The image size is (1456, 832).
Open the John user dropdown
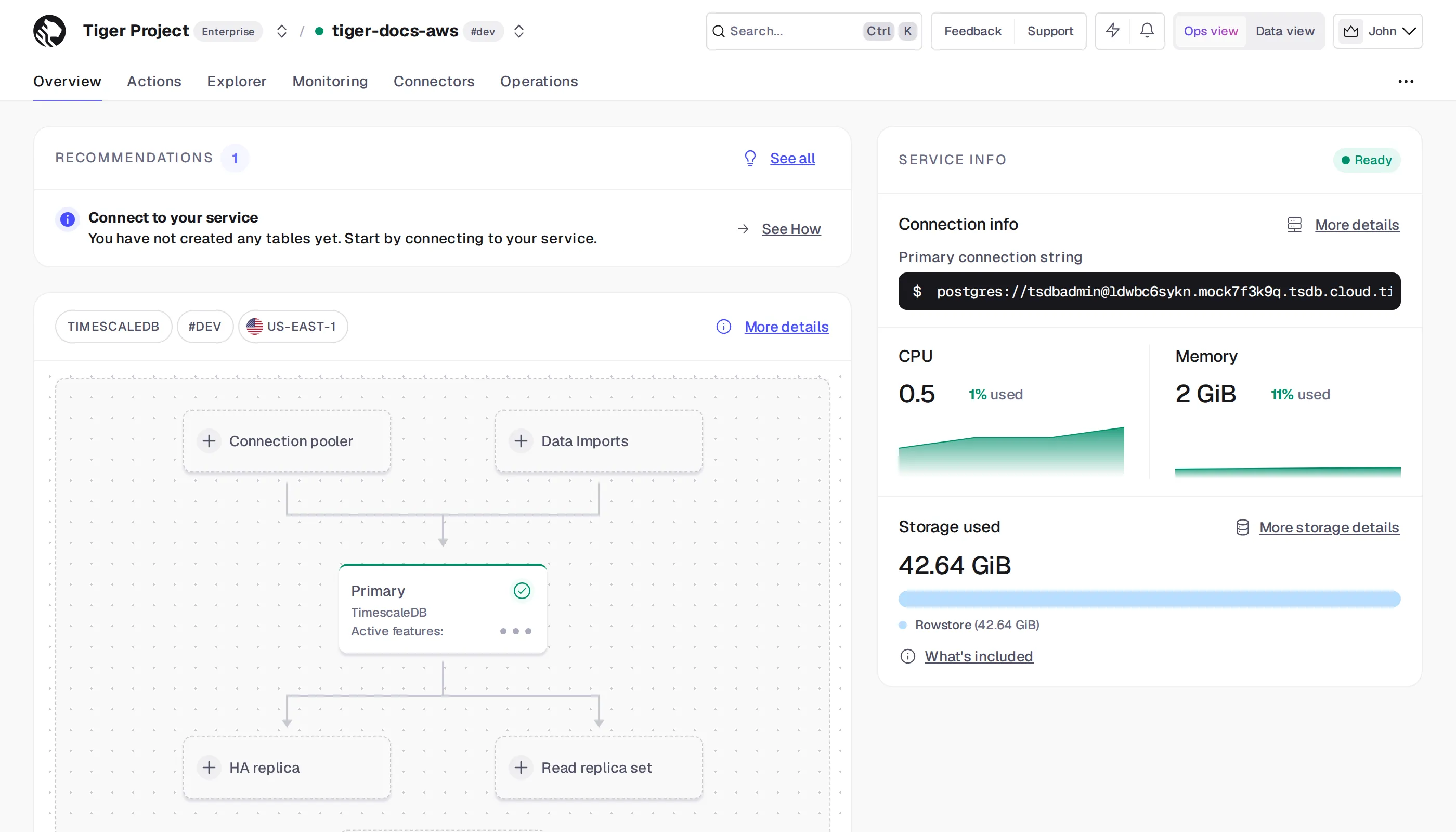tap(1377, 31)
